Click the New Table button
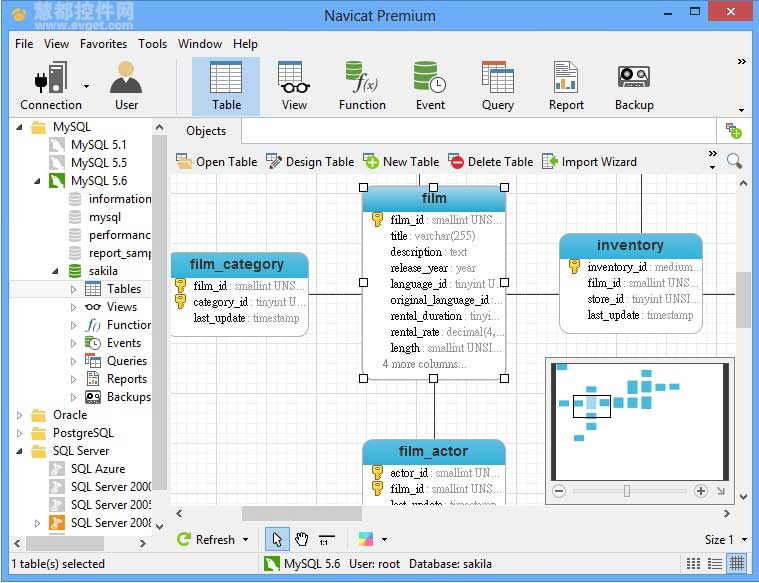 pyautogui.click(x=401, y=161)
